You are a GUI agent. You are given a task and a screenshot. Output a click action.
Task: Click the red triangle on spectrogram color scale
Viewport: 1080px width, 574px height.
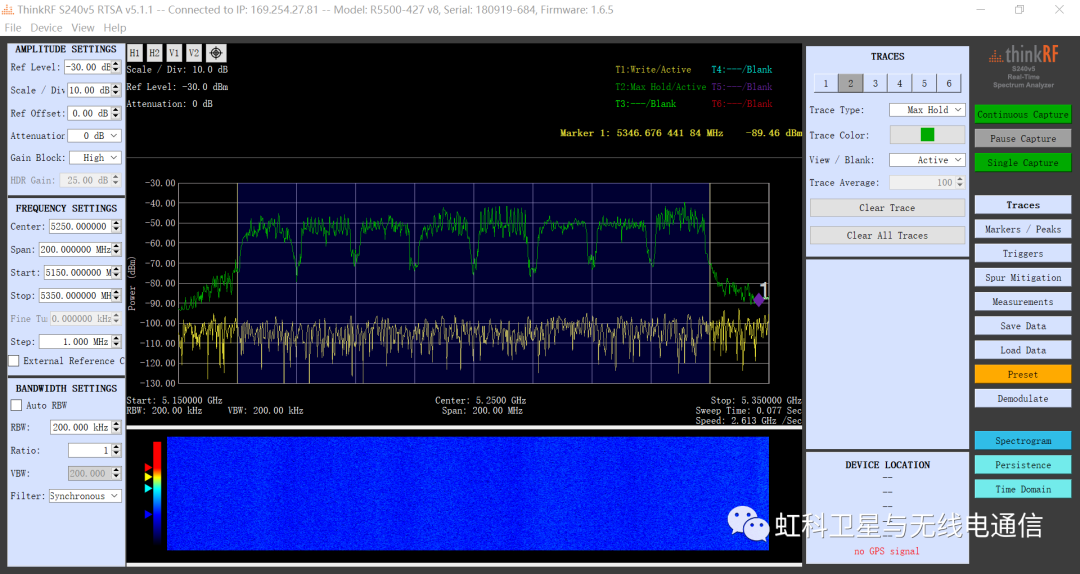pyautogui.click(x=149, y=467)
